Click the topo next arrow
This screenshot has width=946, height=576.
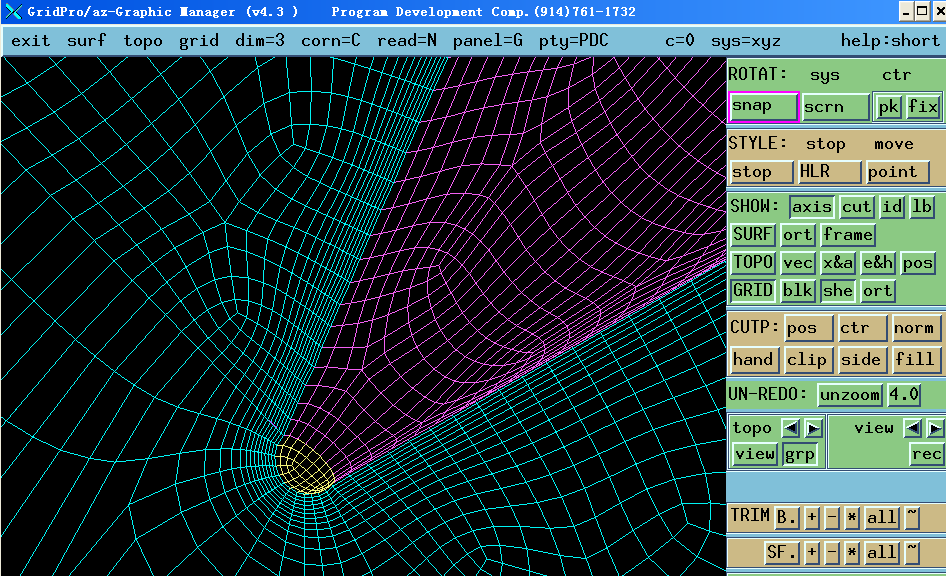(x=813, y=428)
